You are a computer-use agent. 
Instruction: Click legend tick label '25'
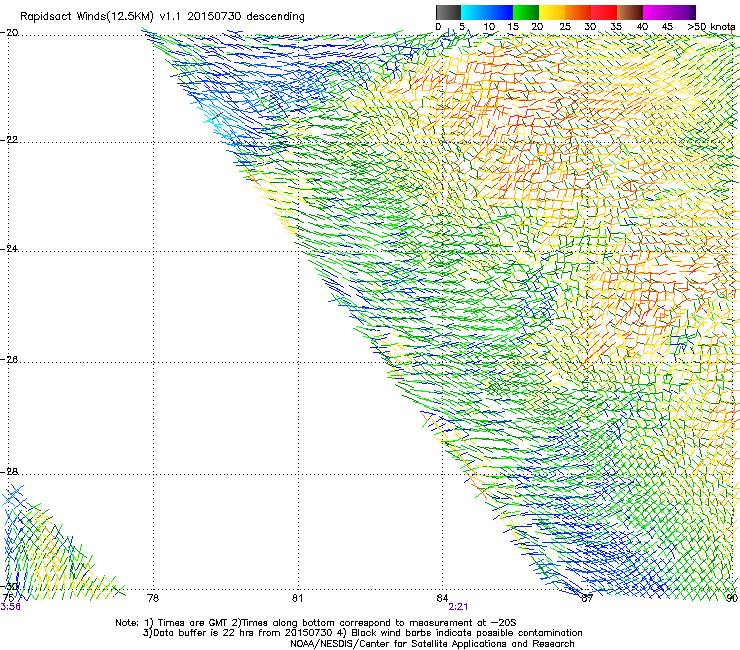pos(565,27)
